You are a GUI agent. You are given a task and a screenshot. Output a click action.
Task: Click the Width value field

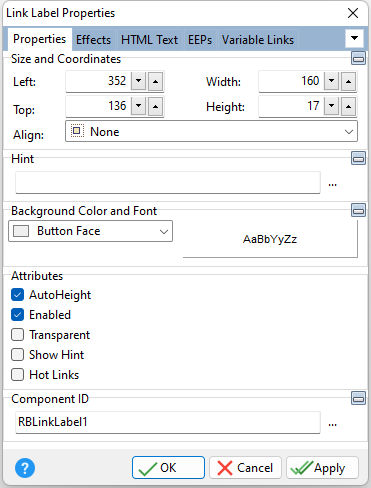[291, 81]
